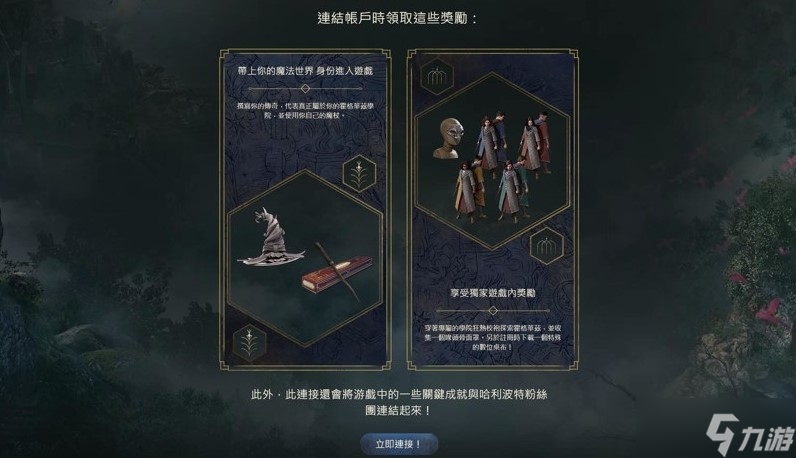Click the 連結帳戶時領取這些獎勵 heading
796x458 pixels.
(397, 18)
